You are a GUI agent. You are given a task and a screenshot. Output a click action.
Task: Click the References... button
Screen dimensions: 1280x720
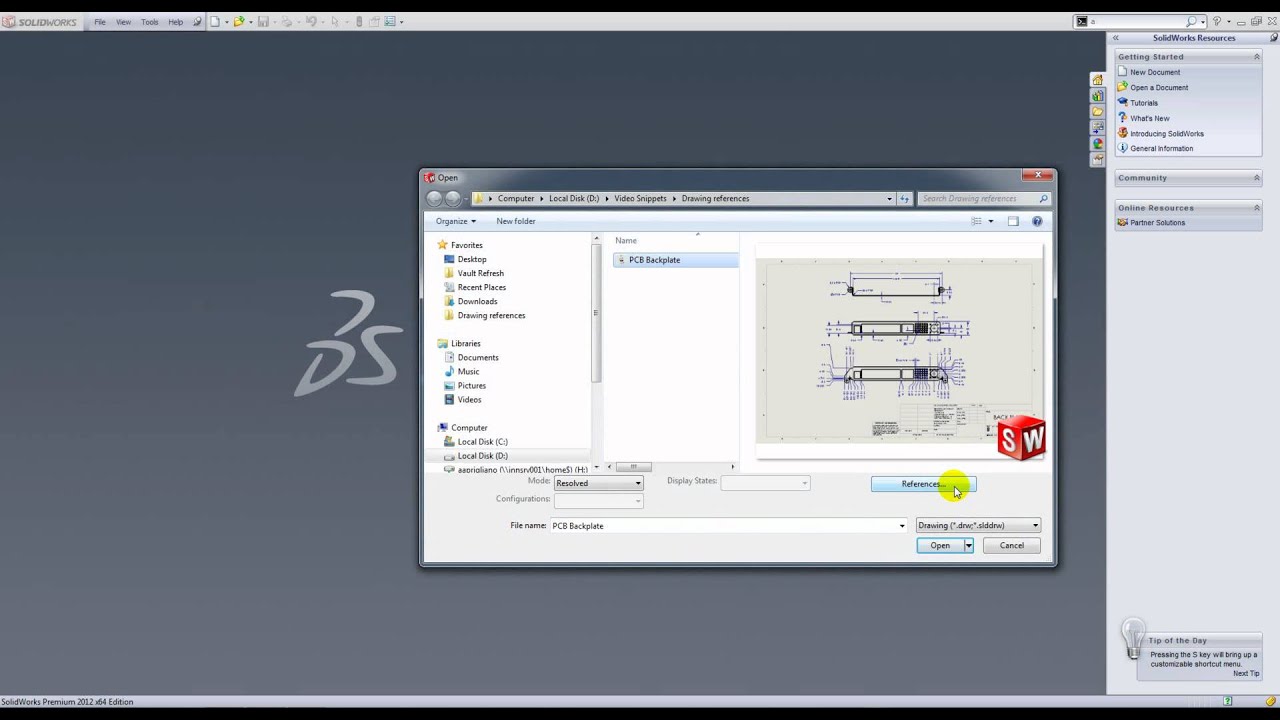[x=923, y=484]
